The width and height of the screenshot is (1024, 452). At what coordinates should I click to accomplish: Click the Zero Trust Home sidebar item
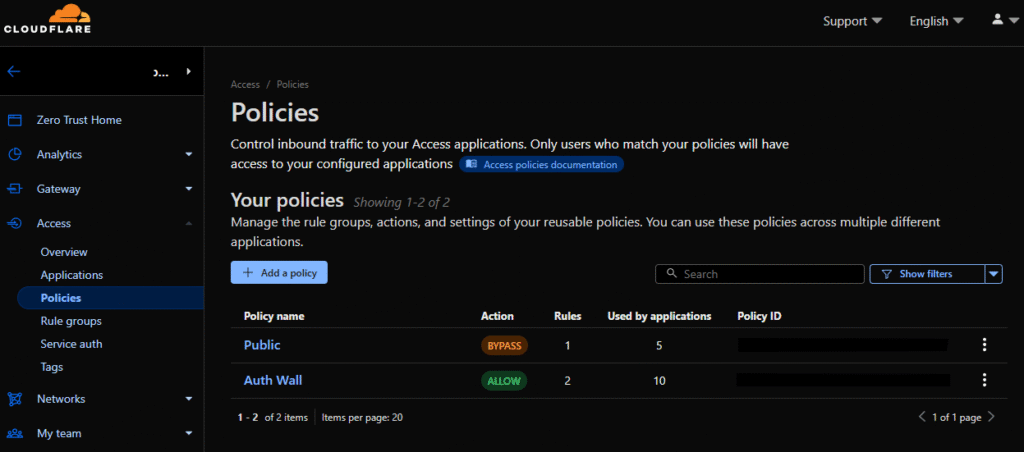point(79,120)
